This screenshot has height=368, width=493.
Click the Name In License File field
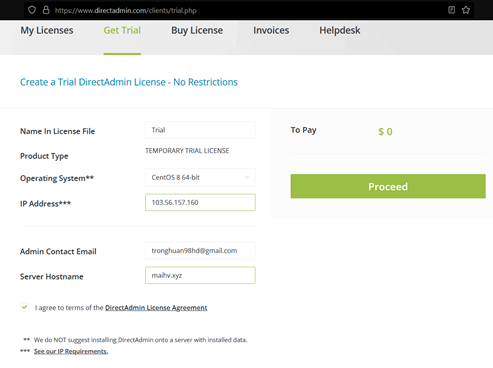[x=200, y=130]
